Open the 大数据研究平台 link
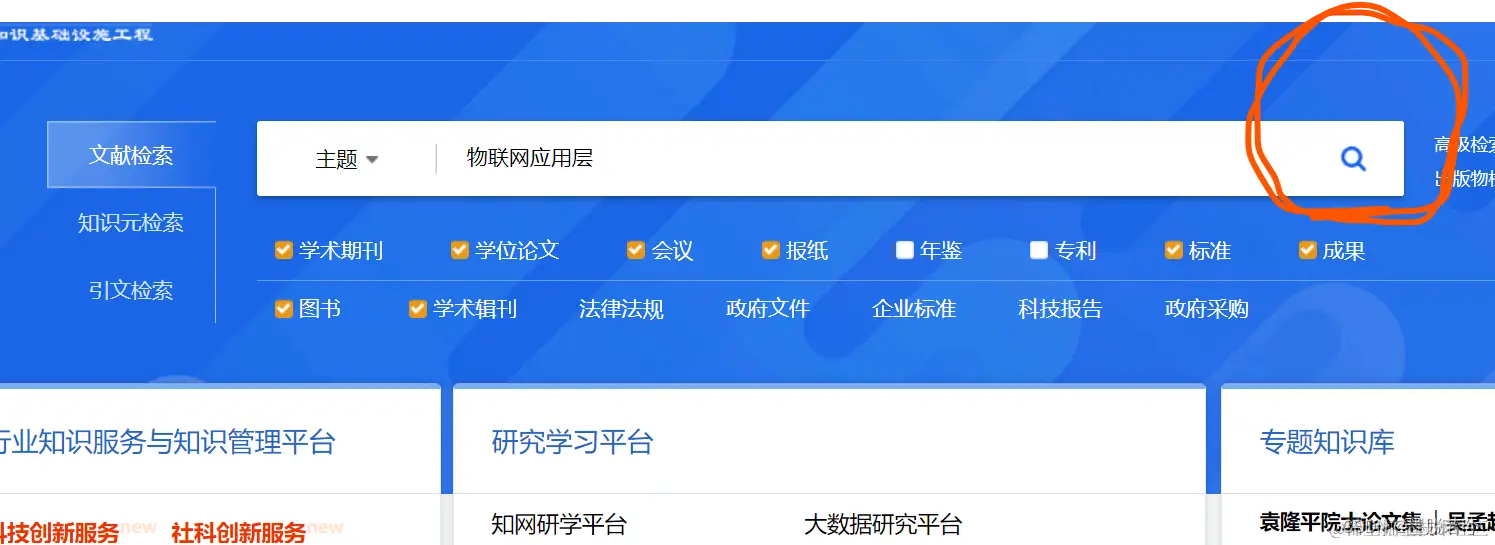 883,524
